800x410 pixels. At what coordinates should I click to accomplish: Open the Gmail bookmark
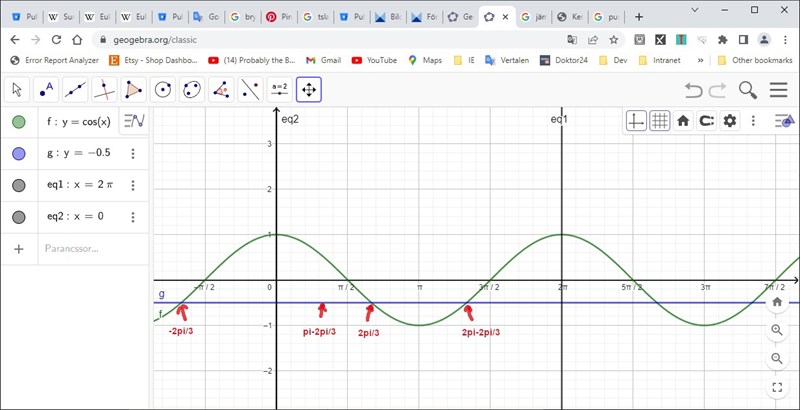tap(324, 60)
